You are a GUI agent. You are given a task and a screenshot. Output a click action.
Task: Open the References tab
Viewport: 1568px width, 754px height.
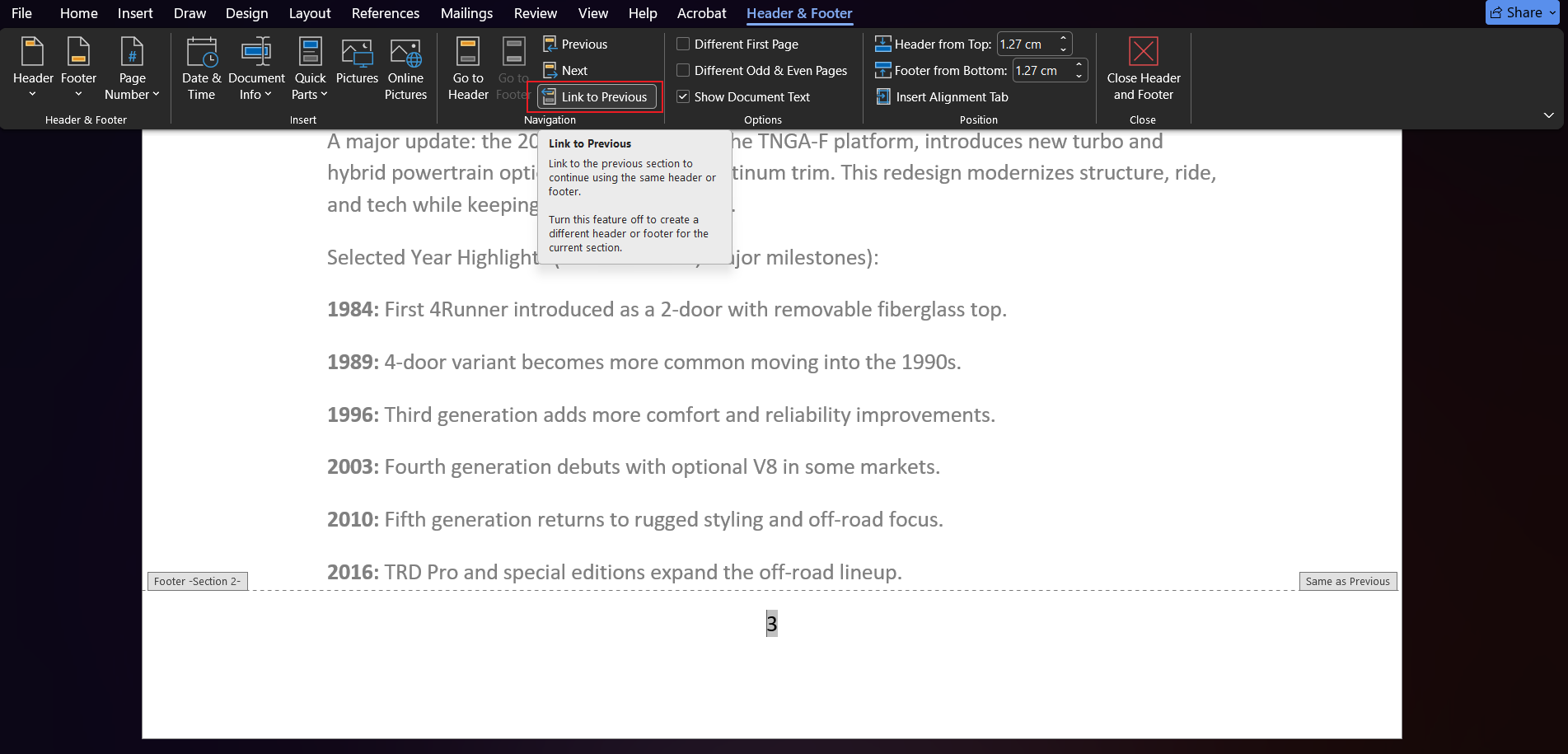click(x=385, y=13)
